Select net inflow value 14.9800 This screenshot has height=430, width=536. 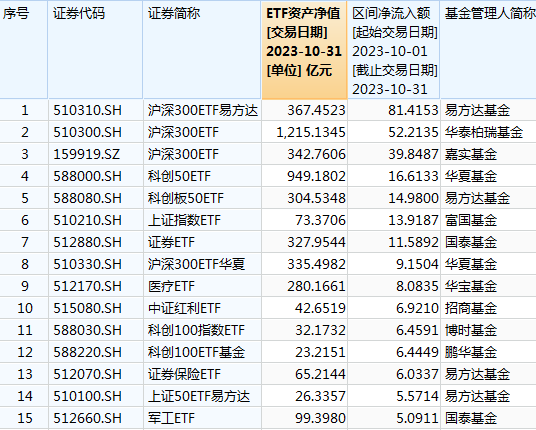click(x=413, y=198)
